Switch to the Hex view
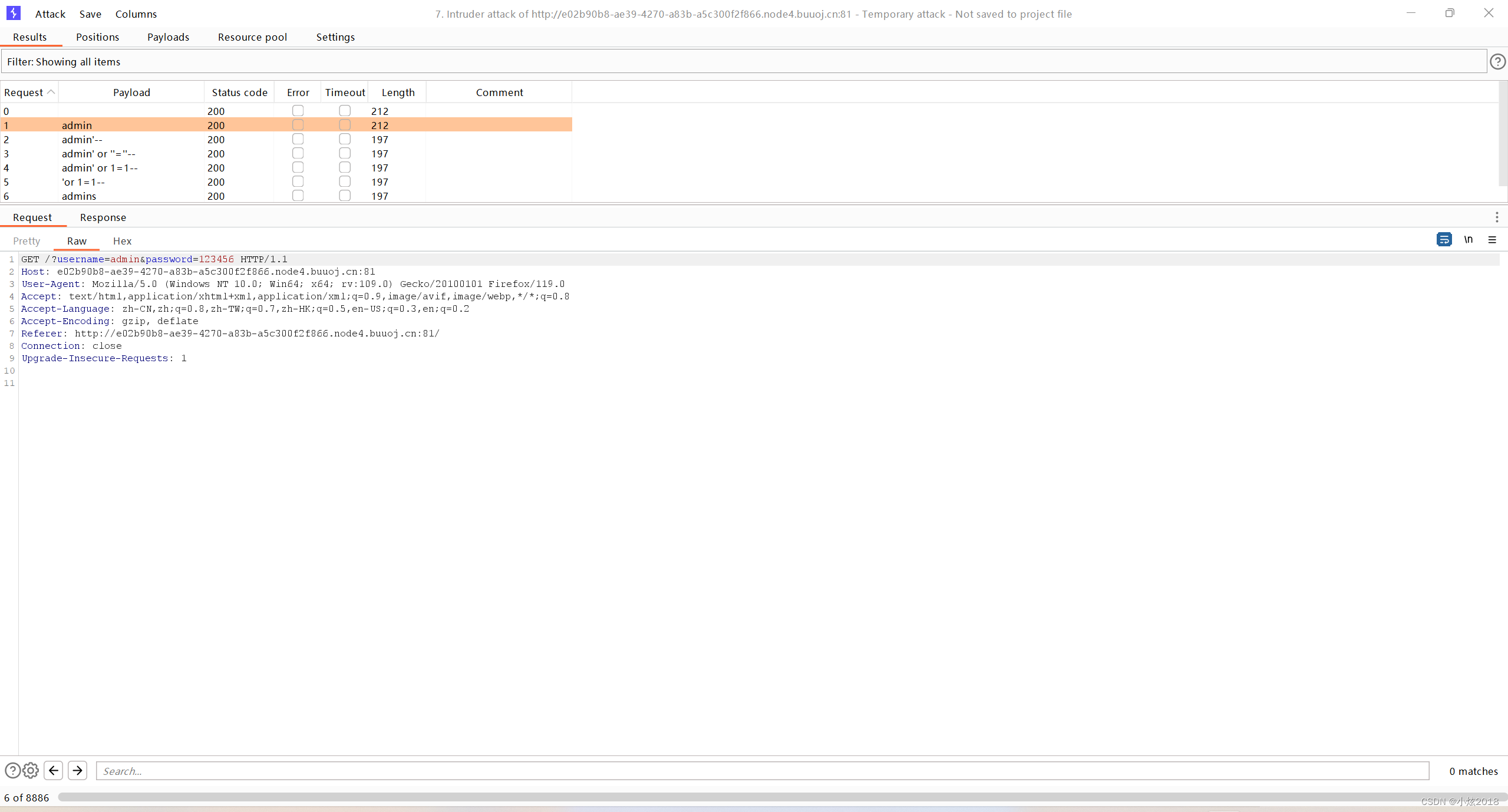 pyautogui.click(x=122, y=241)
